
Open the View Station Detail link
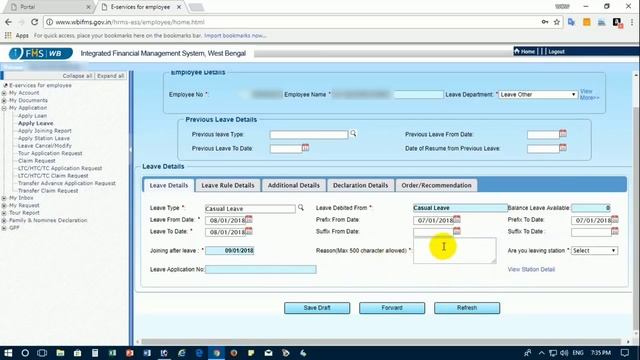[x=531, y=269]
